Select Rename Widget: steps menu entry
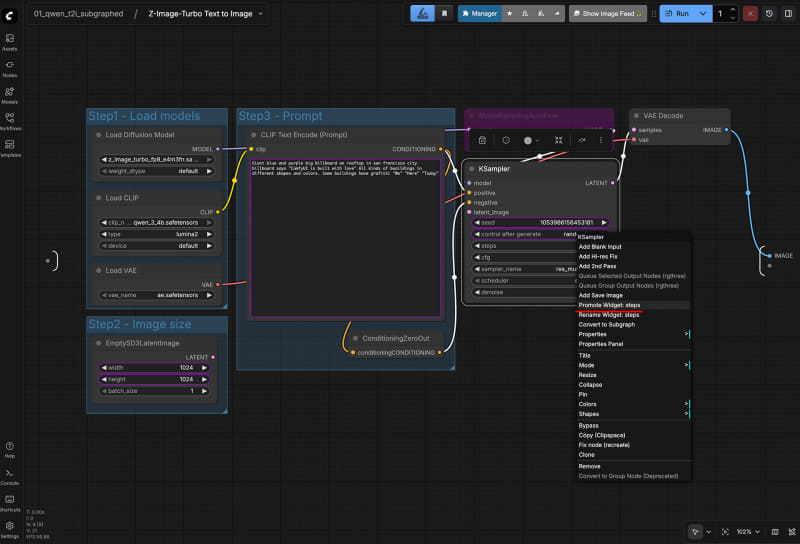The width and height of the screenshot is (800, 544). tap(633, 315)
